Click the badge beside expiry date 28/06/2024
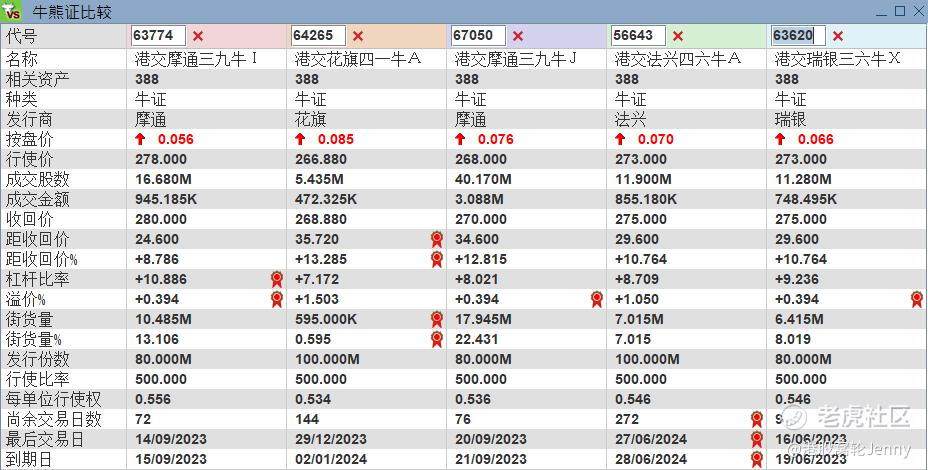 pos(756,459)
